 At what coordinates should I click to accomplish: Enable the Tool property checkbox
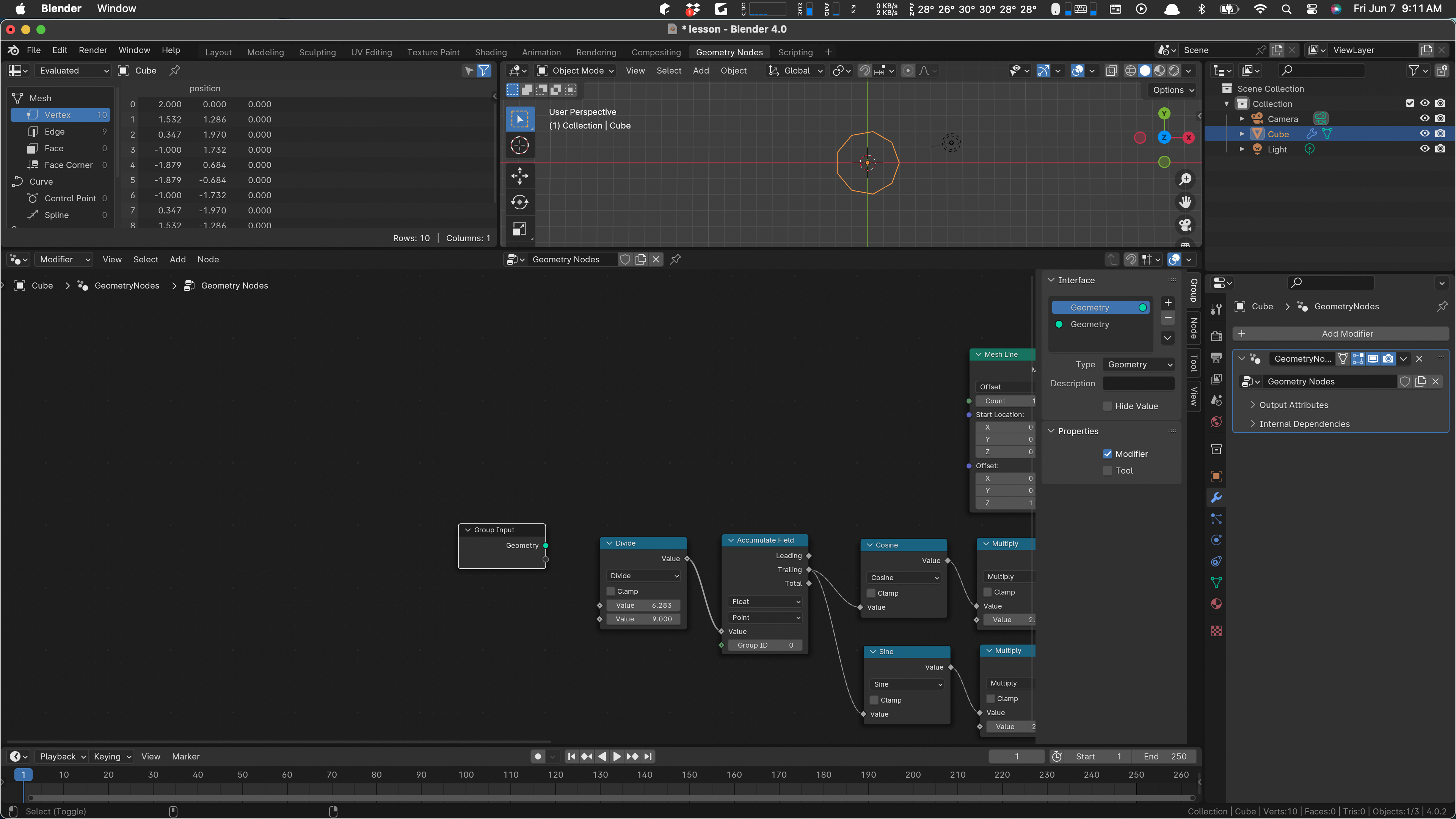(x=1107, y=470)
